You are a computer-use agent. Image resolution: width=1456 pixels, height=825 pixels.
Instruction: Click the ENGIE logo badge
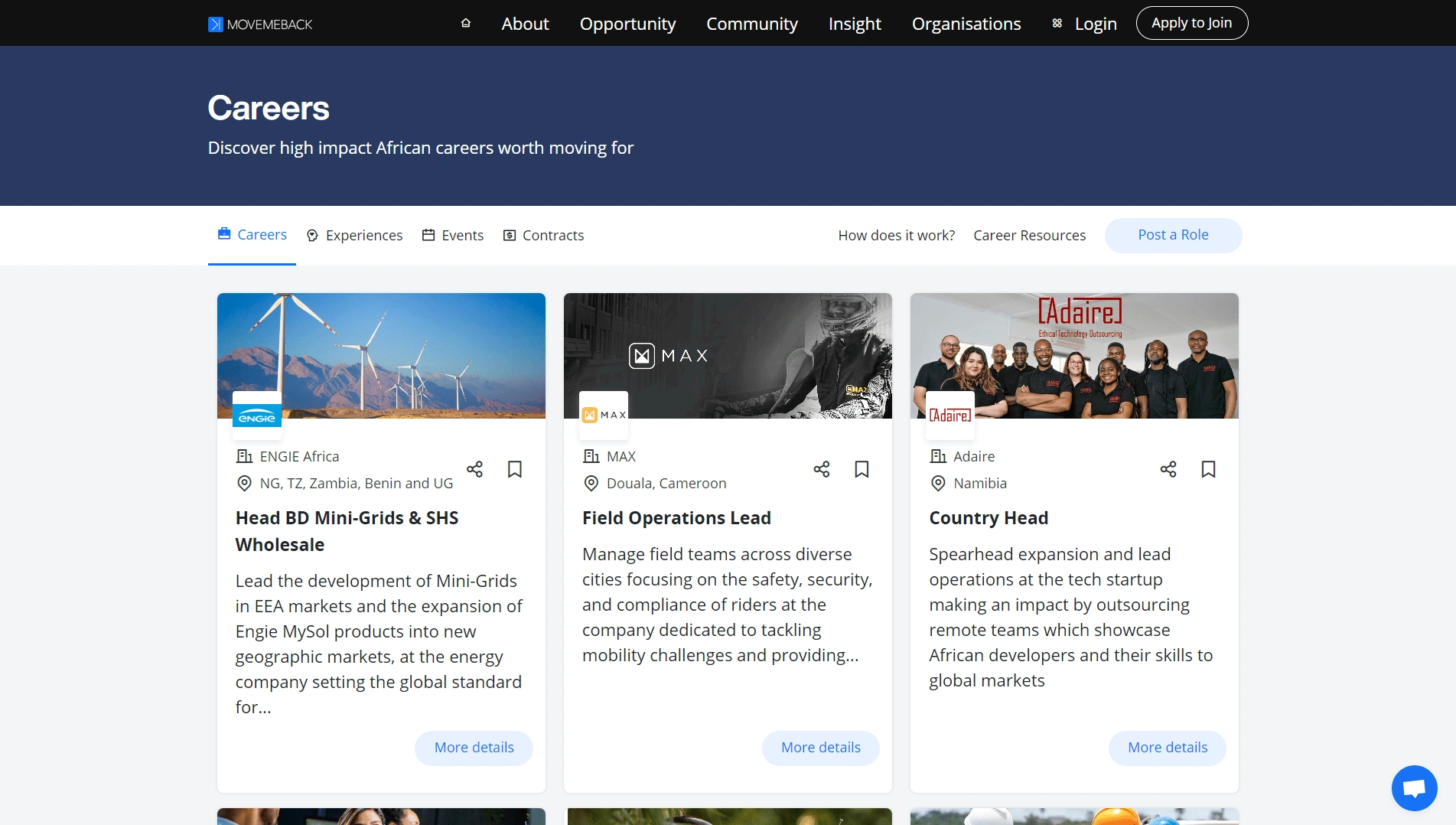click(x=257, y=415)
